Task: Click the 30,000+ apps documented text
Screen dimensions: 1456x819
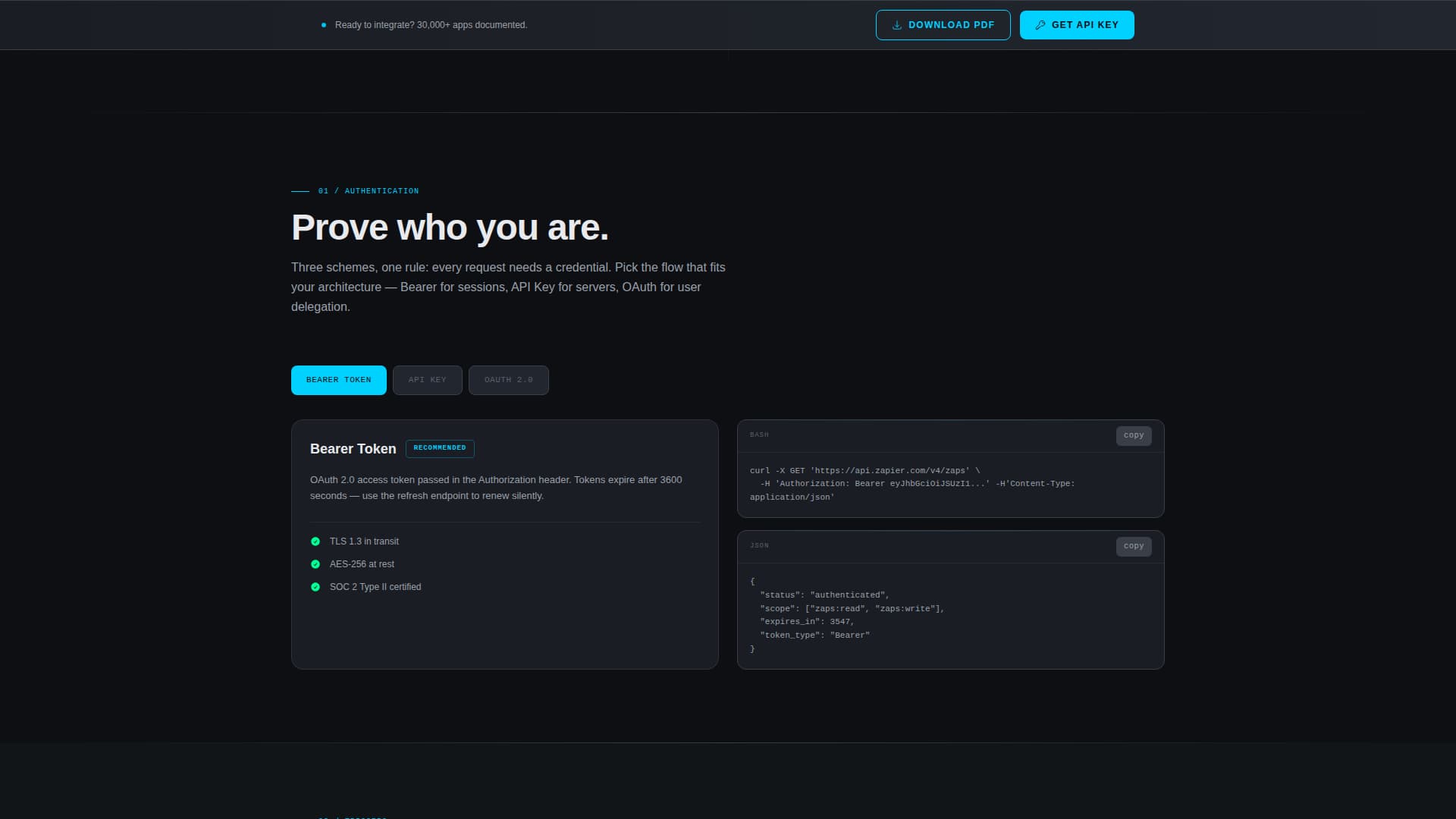Action: point(431,24)
